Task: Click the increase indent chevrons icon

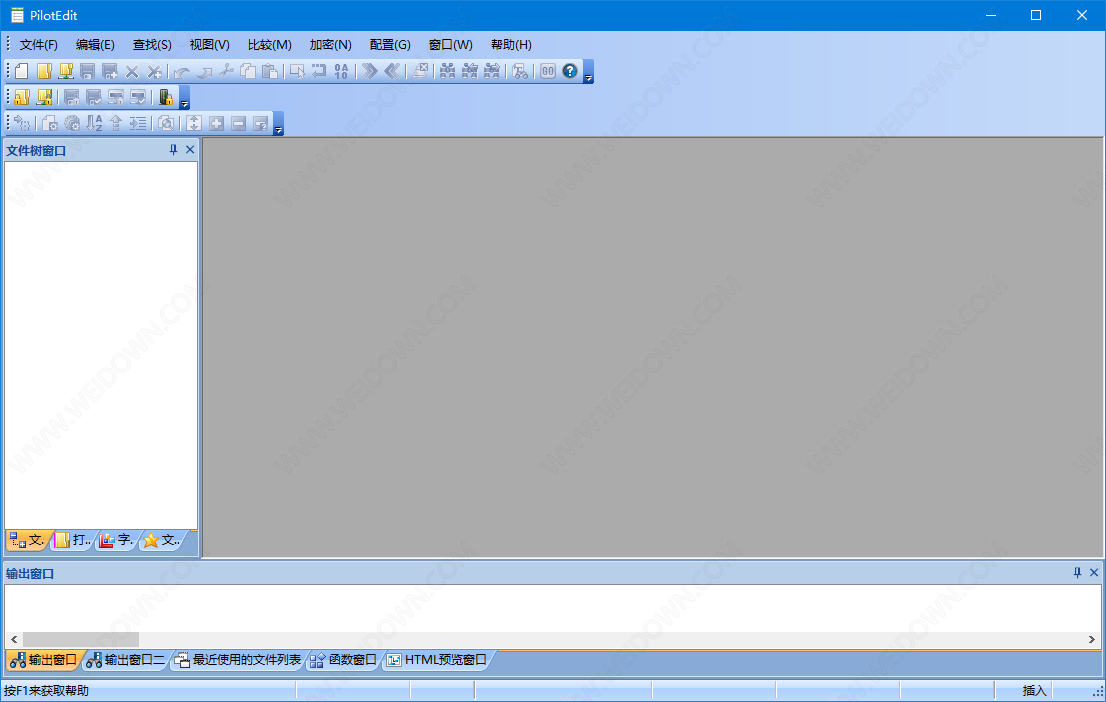Action: [370, 71]
